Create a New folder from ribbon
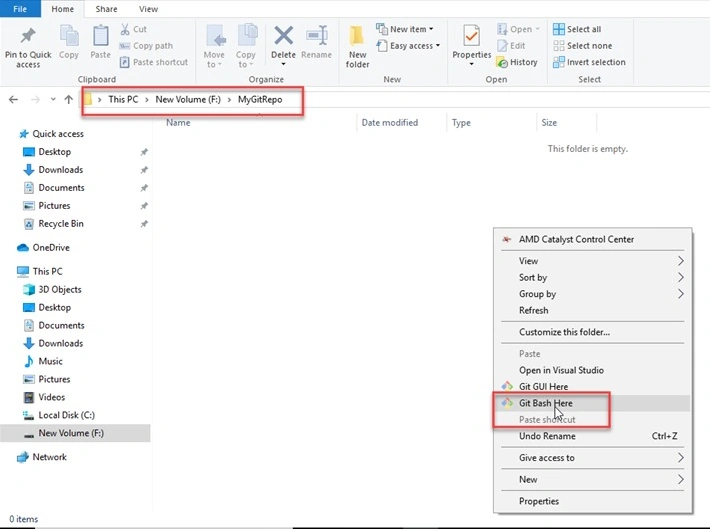Image resolution: width=710 pixels, height=529 pixels. [357, 47]
